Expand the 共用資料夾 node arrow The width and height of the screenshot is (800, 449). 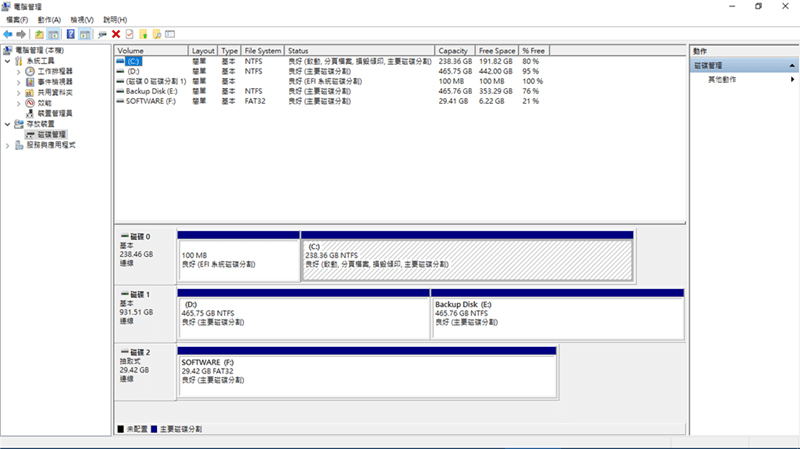click(x=19, y=92)
